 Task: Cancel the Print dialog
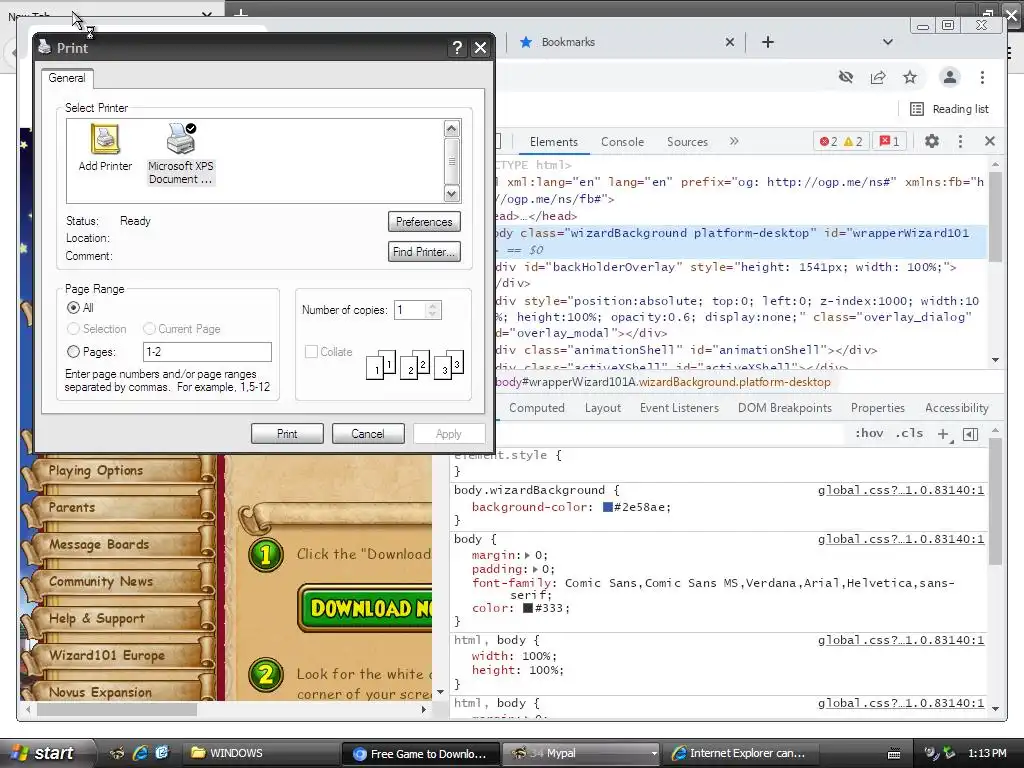(x=368, y=434)
